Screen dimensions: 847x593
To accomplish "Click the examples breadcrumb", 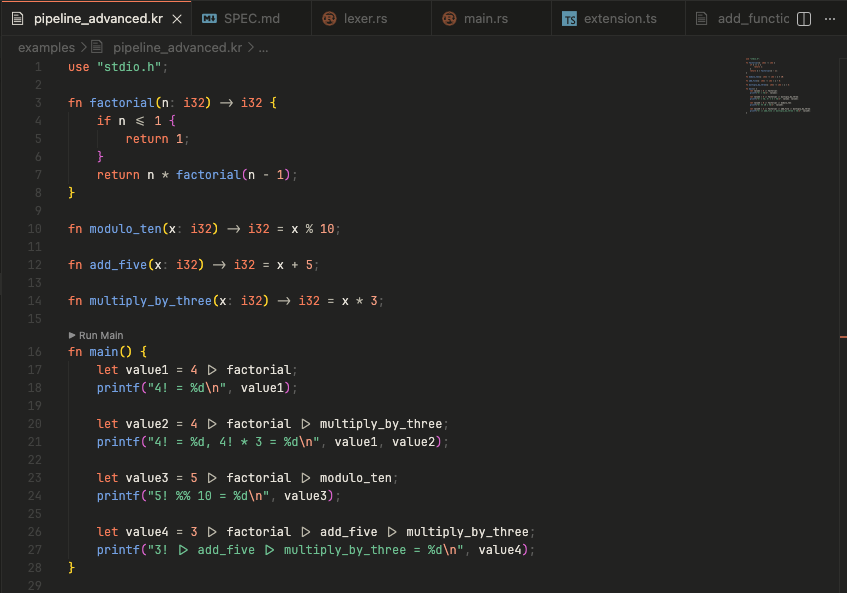I will coord(46,48).
